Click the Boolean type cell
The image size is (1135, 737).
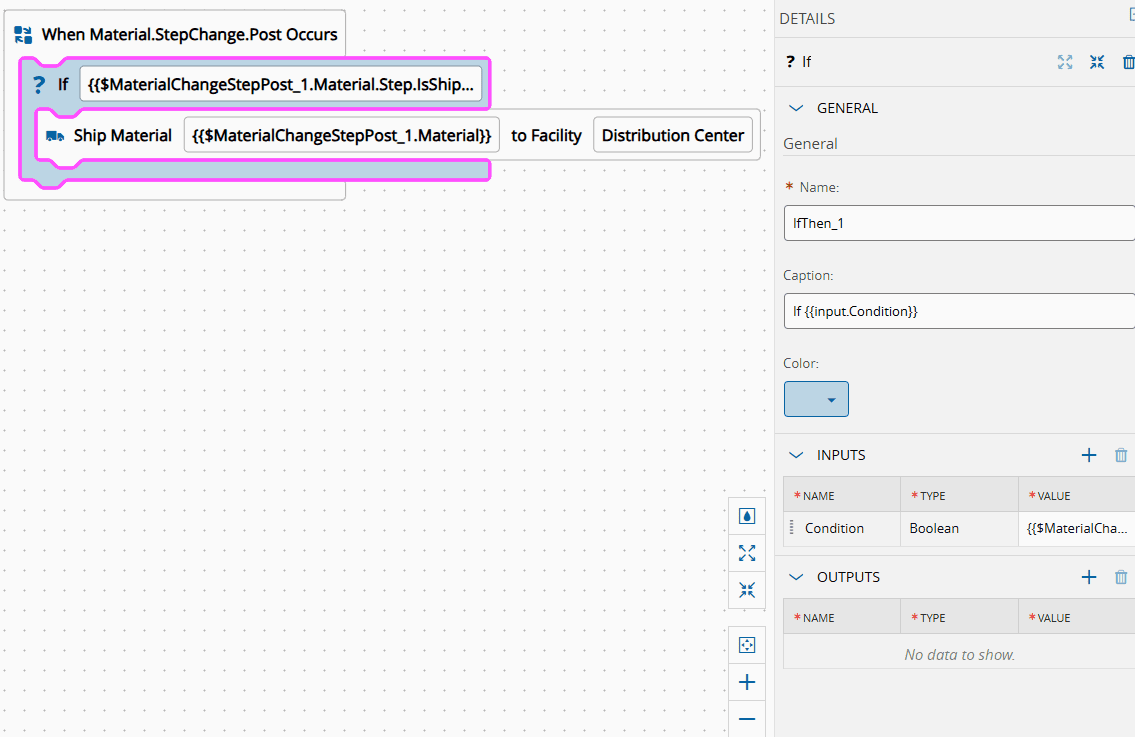tap(959, 528)
